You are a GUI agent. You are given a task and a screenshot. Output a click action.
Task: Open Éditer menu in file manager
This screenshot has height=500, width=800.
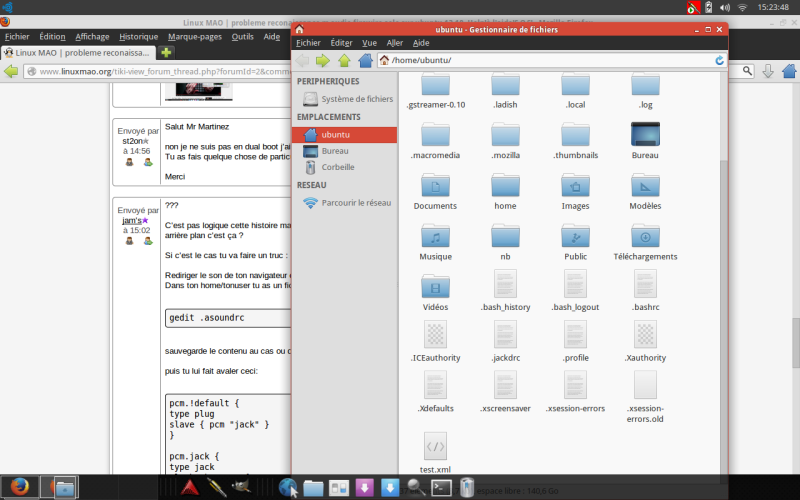[x=341, y=43]
